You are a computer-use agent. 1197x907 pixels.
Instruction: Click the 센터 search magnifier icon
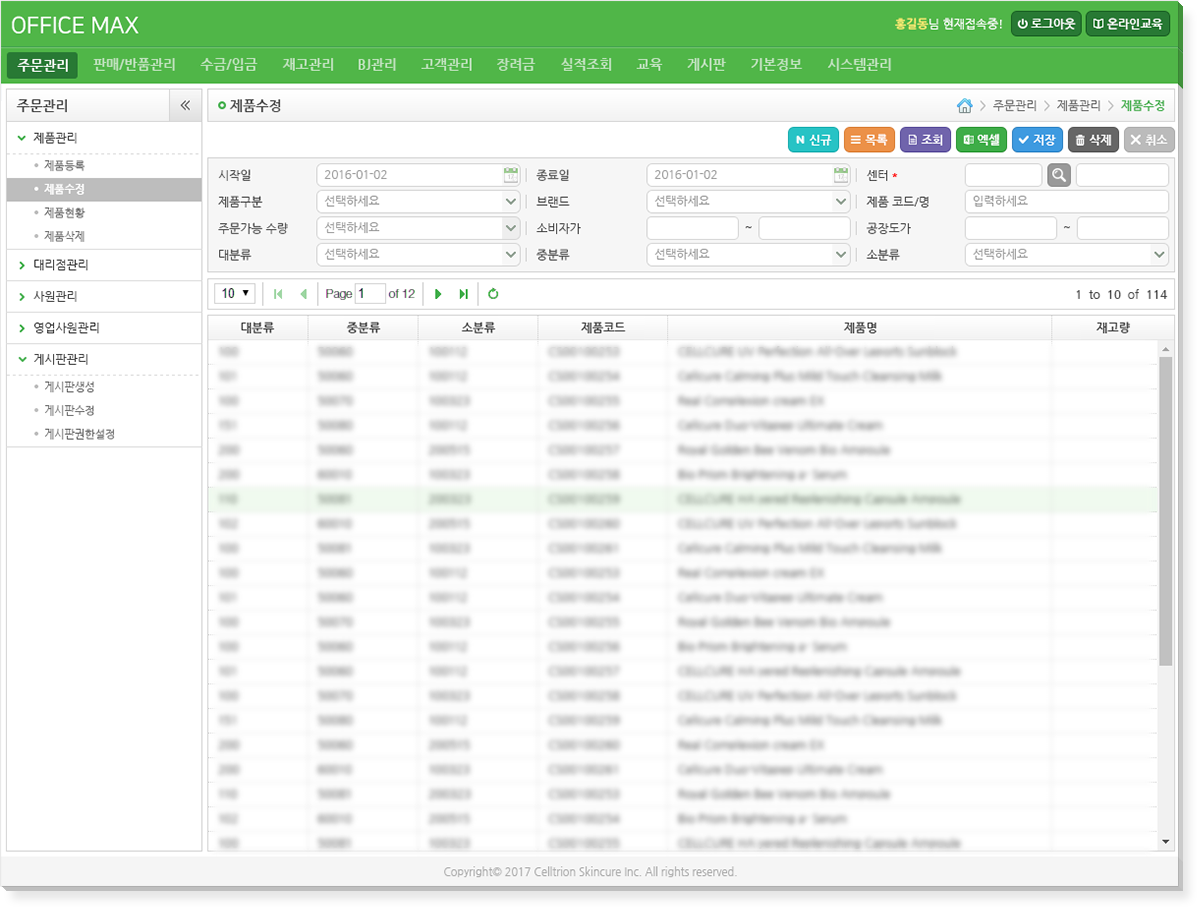[x=1059, y=175]
